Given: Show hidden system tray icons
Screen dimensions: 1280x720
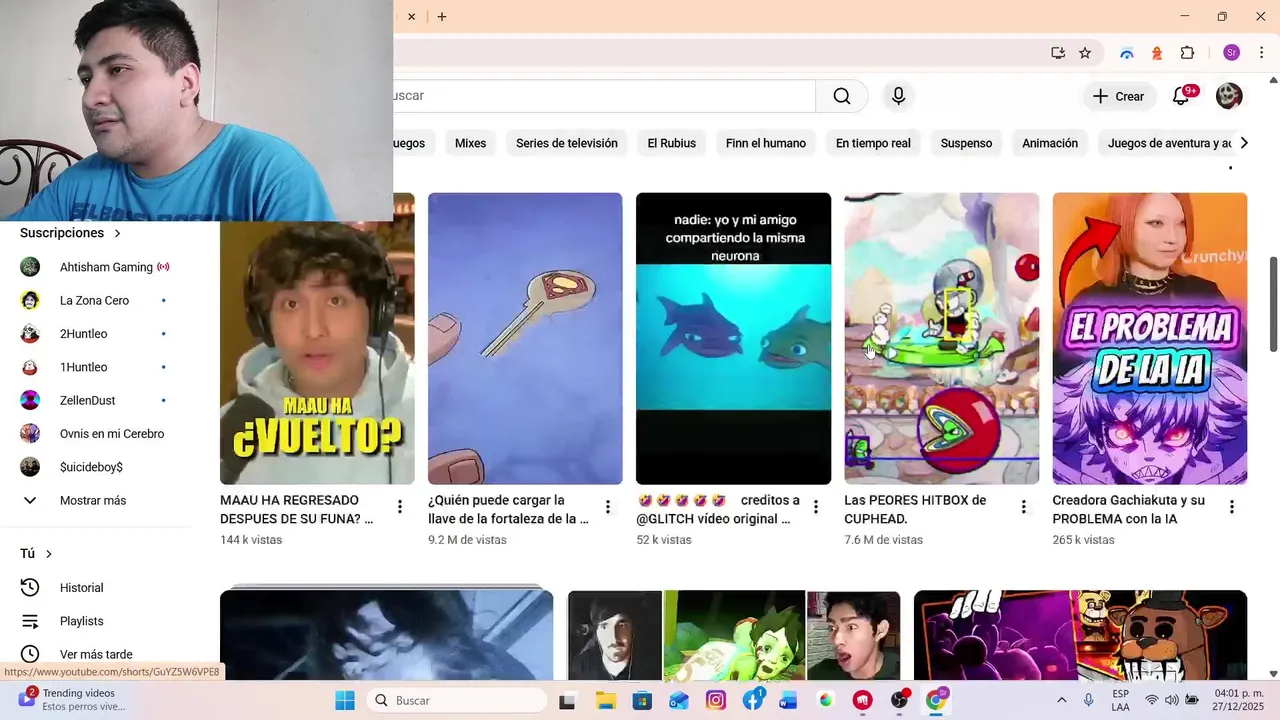Looking at the screenshot, I should (1062, 700).
